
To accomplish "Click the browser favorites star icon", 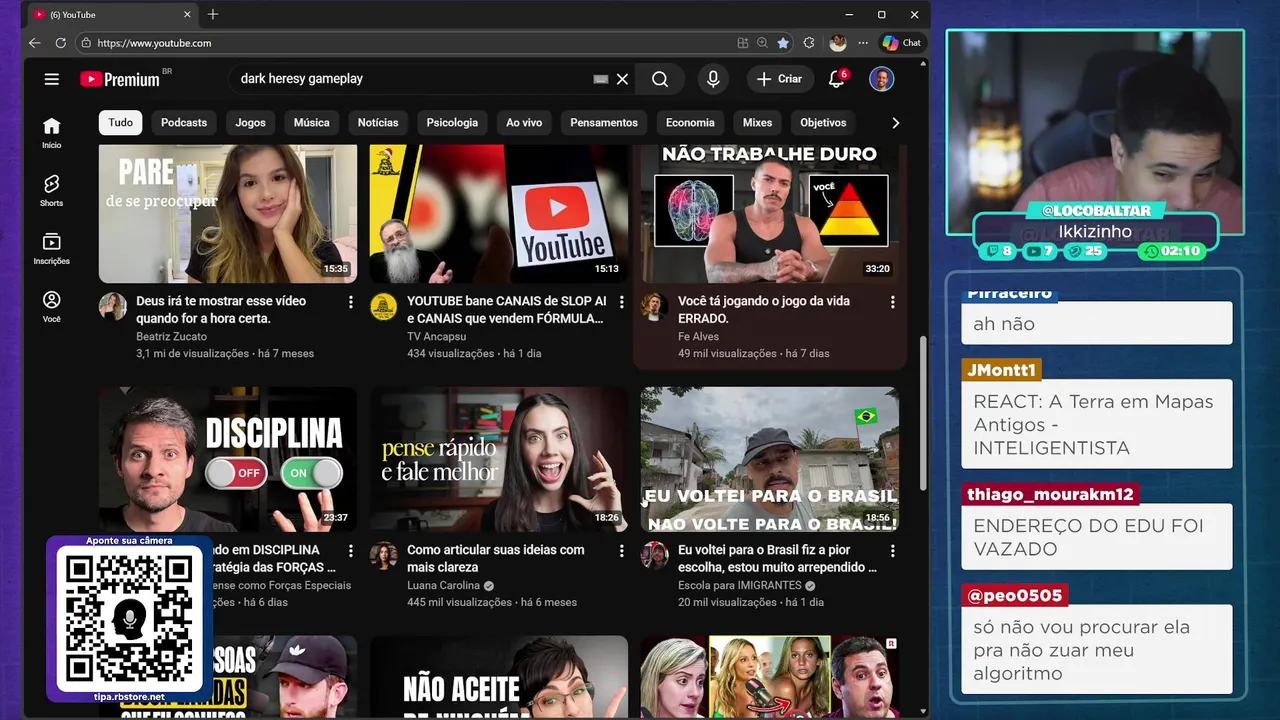I will [x=783, y=43].
